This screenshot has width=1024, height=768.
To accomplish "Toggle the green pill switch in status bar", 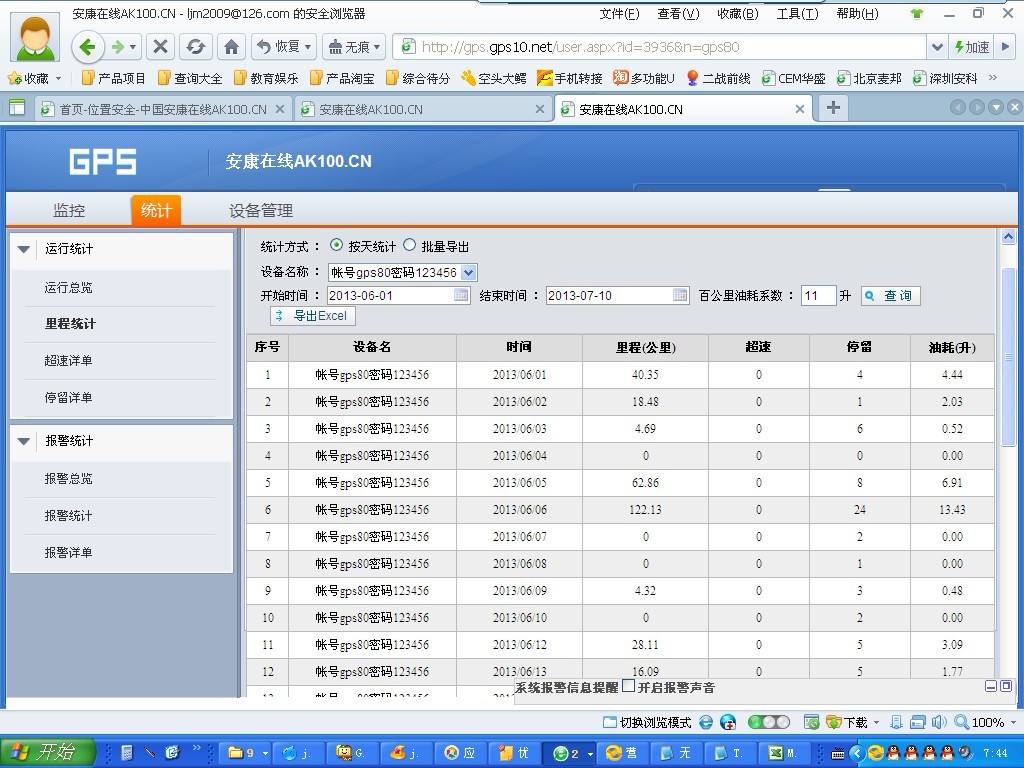I will pos(769,722).
